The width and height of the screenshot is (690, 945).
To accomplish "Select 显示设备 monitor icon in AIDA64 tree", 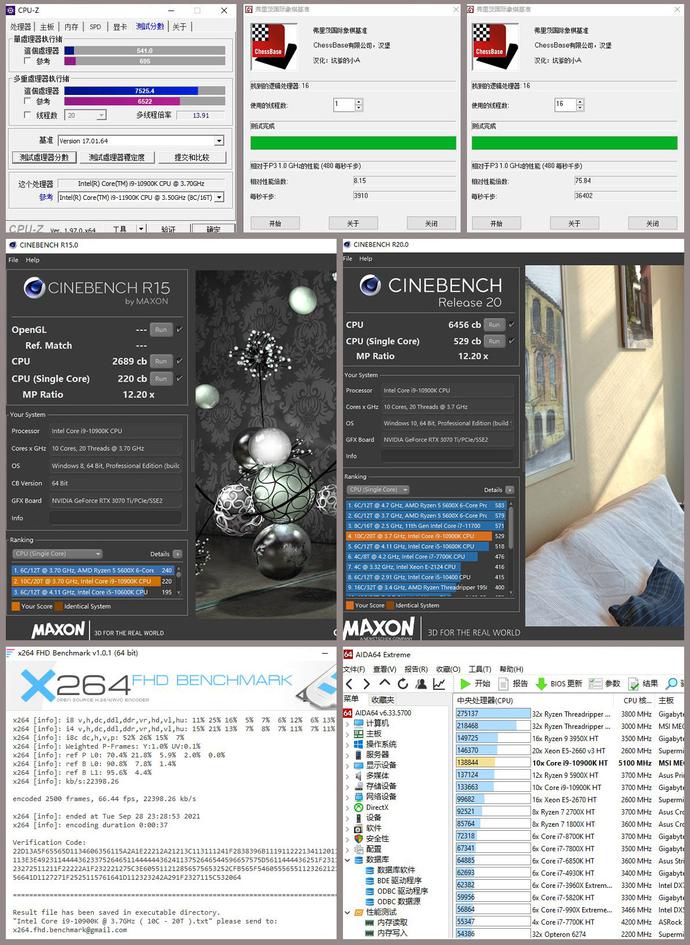I will (359, 765).
